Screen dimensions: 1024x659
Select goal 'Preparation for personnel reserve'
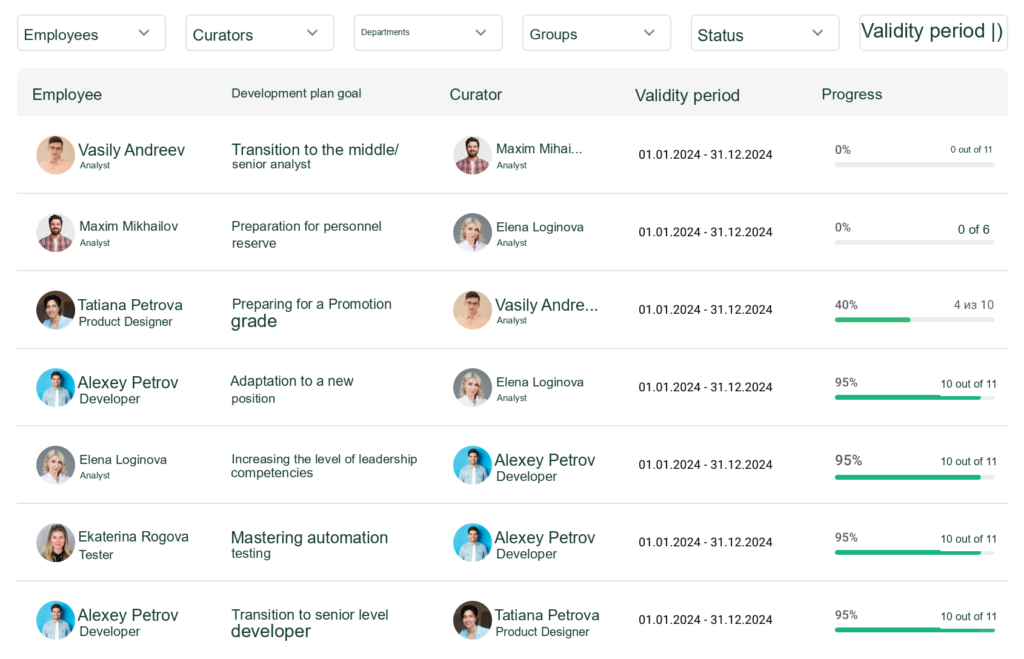[306, 234]
